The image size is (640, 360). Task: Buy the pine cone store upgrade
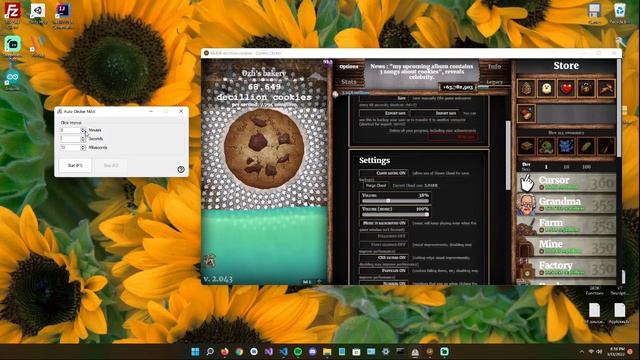tap(527, 88)
